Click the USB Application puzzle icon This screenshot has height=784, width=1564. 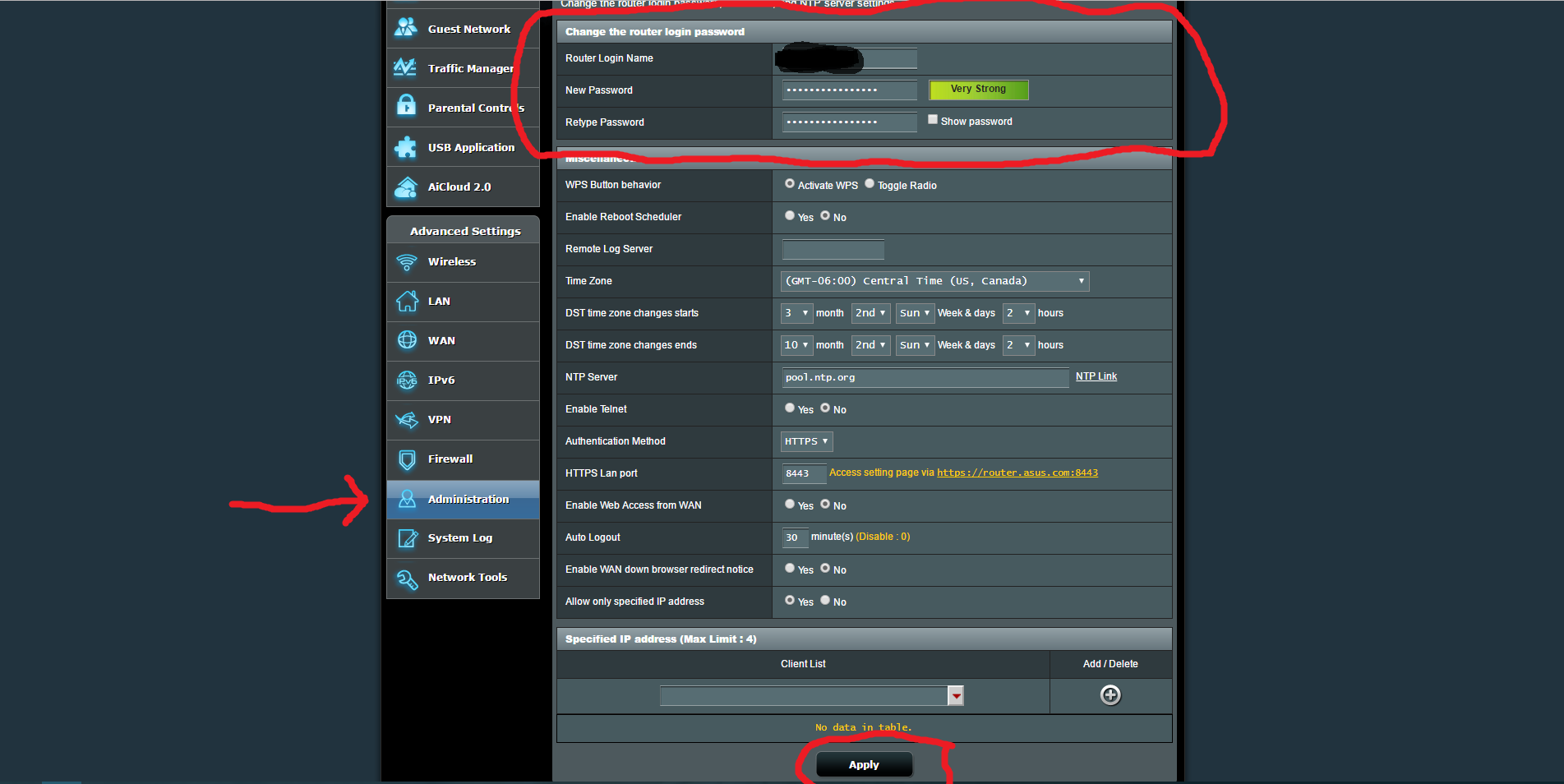coord(406,146)
